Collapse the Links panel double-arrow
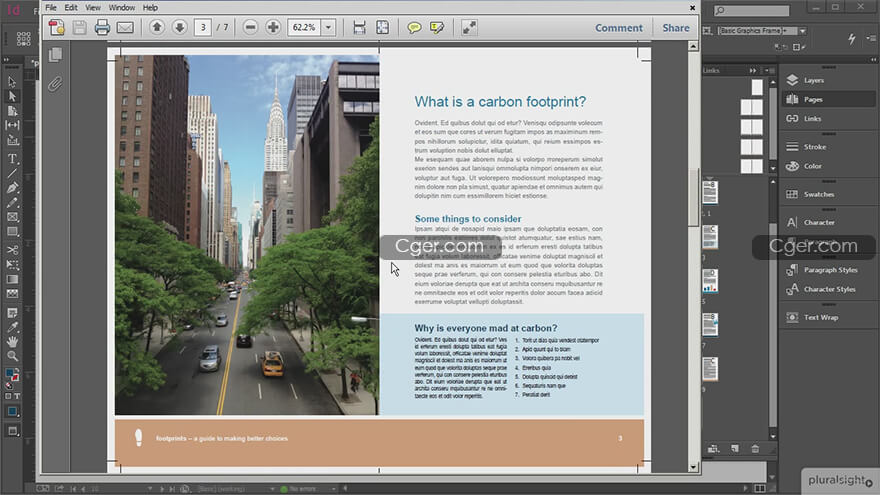The image size is (880, 495). tap(753, 70)
